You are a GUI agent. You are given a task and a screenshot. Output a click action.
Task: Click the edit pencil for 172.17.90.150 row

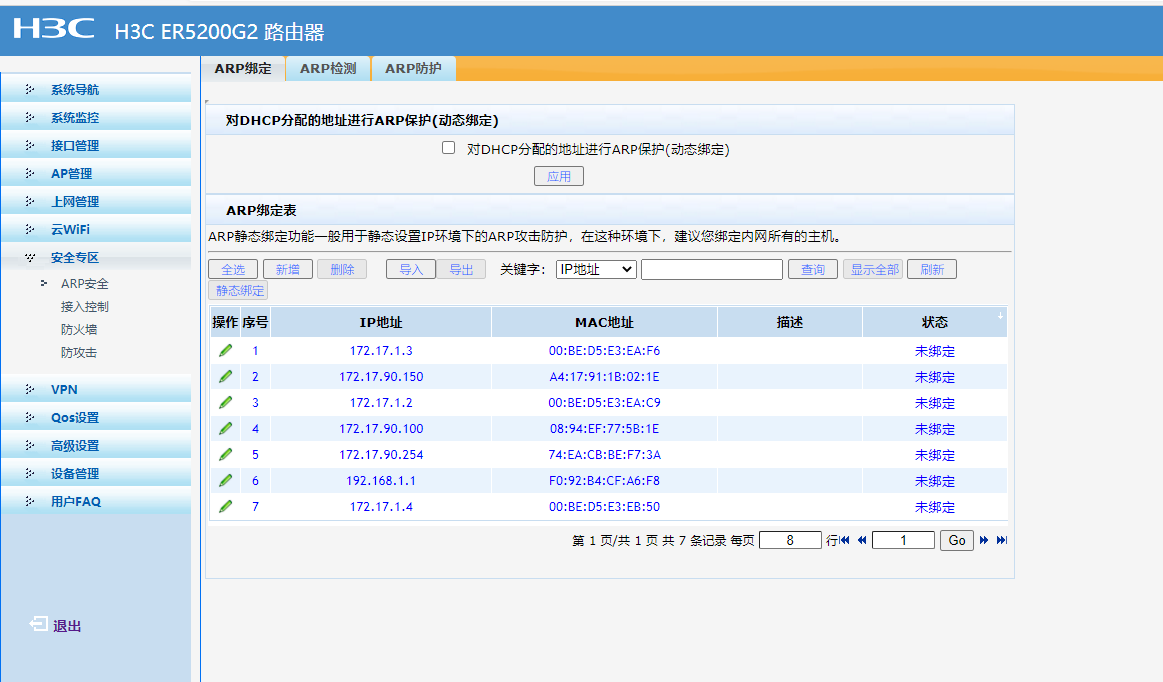click(x=225, y=376)
